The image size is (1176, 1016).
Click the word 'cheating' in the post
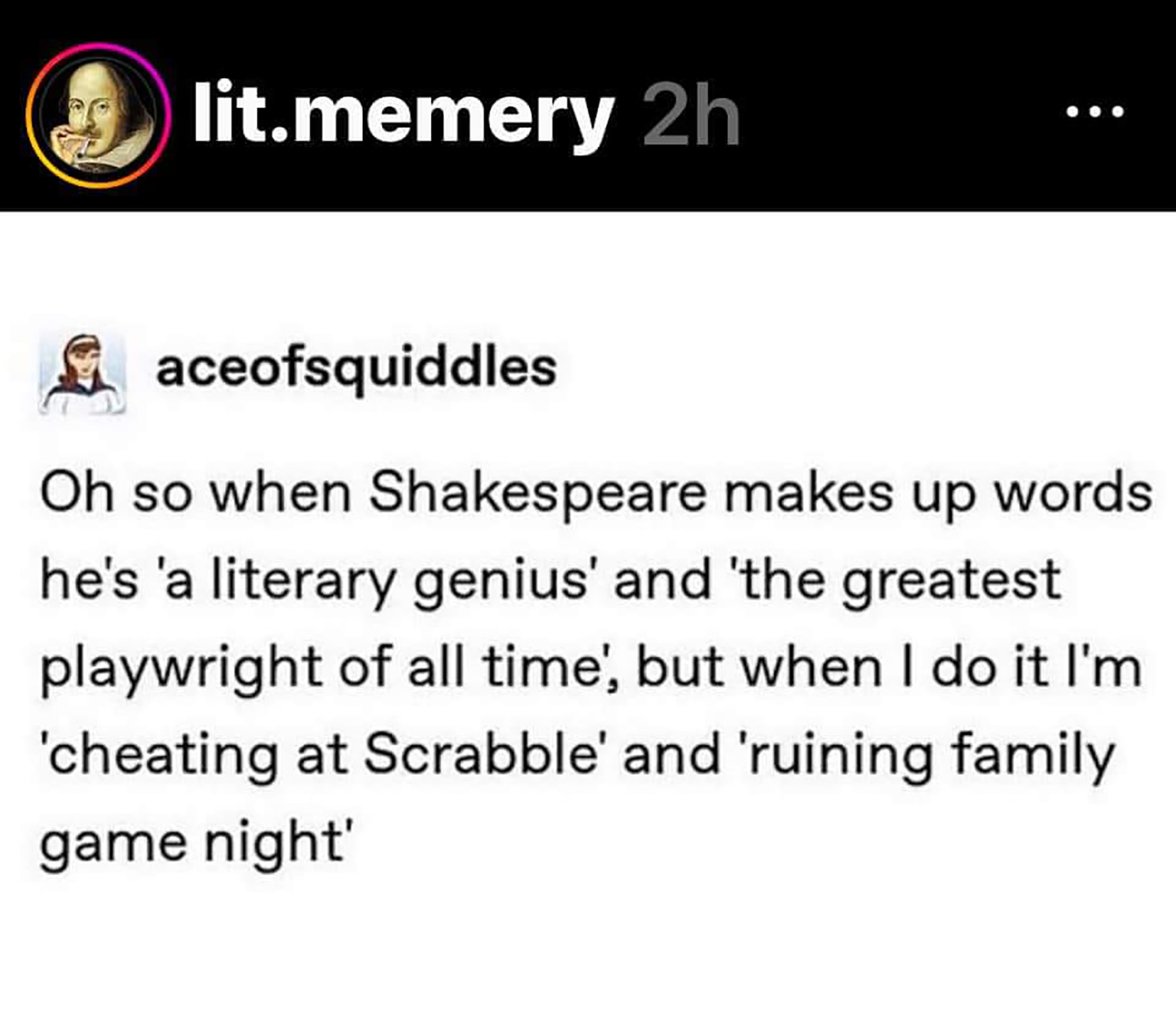coord(158,758)
